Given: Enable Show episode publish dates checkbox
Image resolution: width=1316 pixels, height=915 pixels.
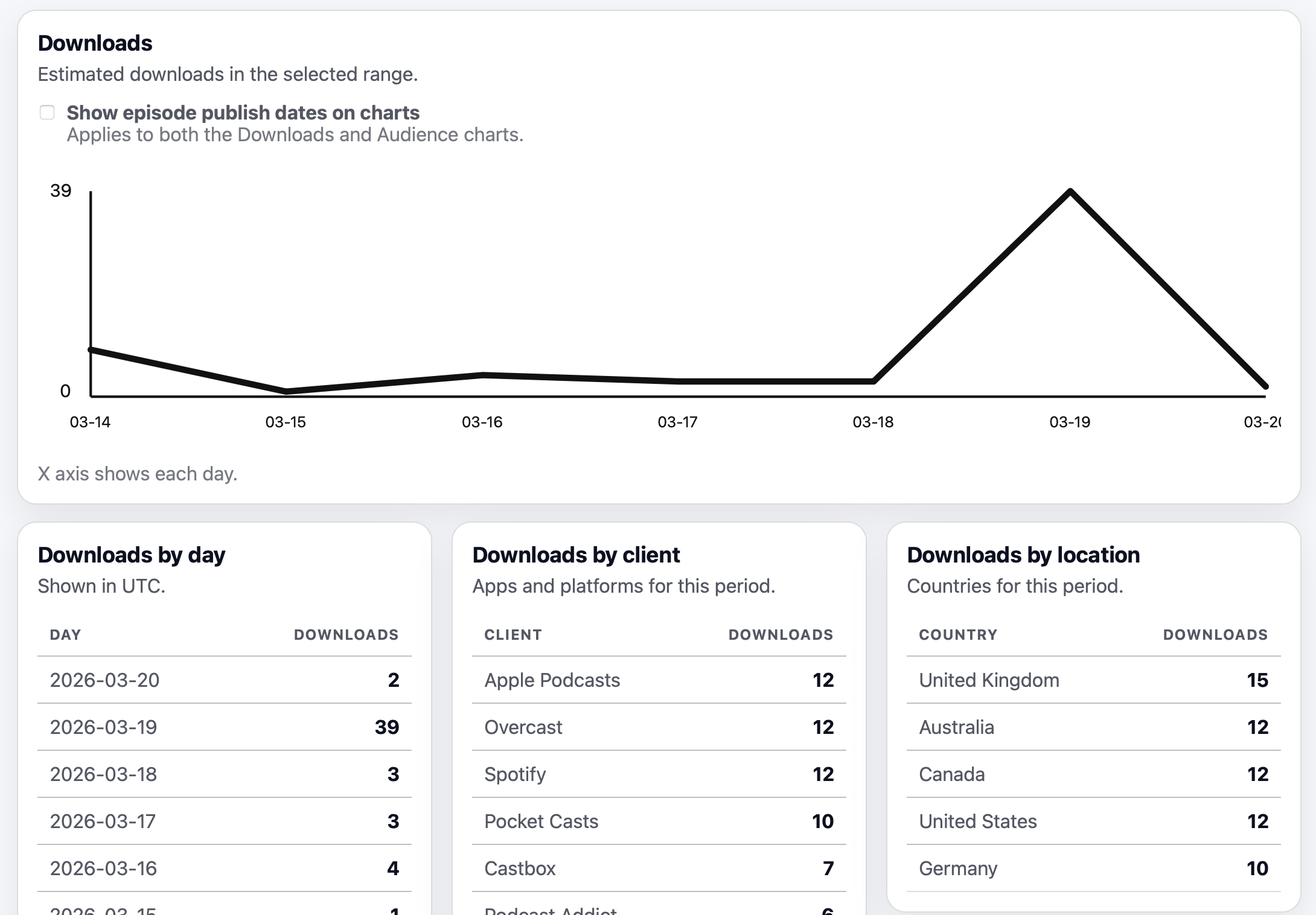Looking at the screenshot, I should tap(47, 112).
